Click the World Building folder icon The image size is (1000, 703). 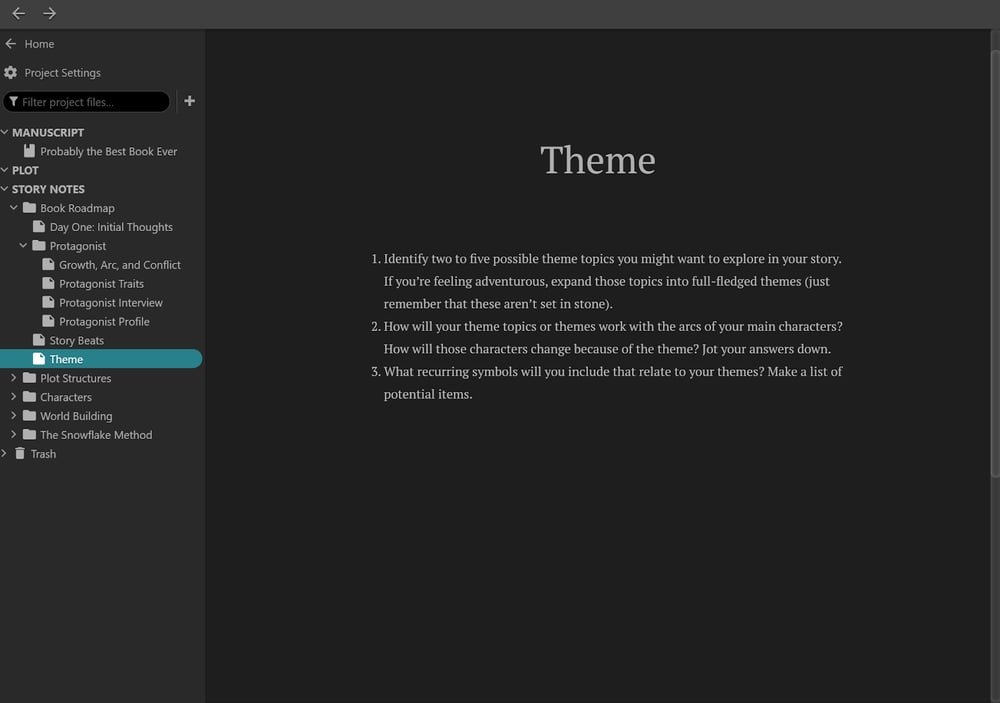[29, 415]
